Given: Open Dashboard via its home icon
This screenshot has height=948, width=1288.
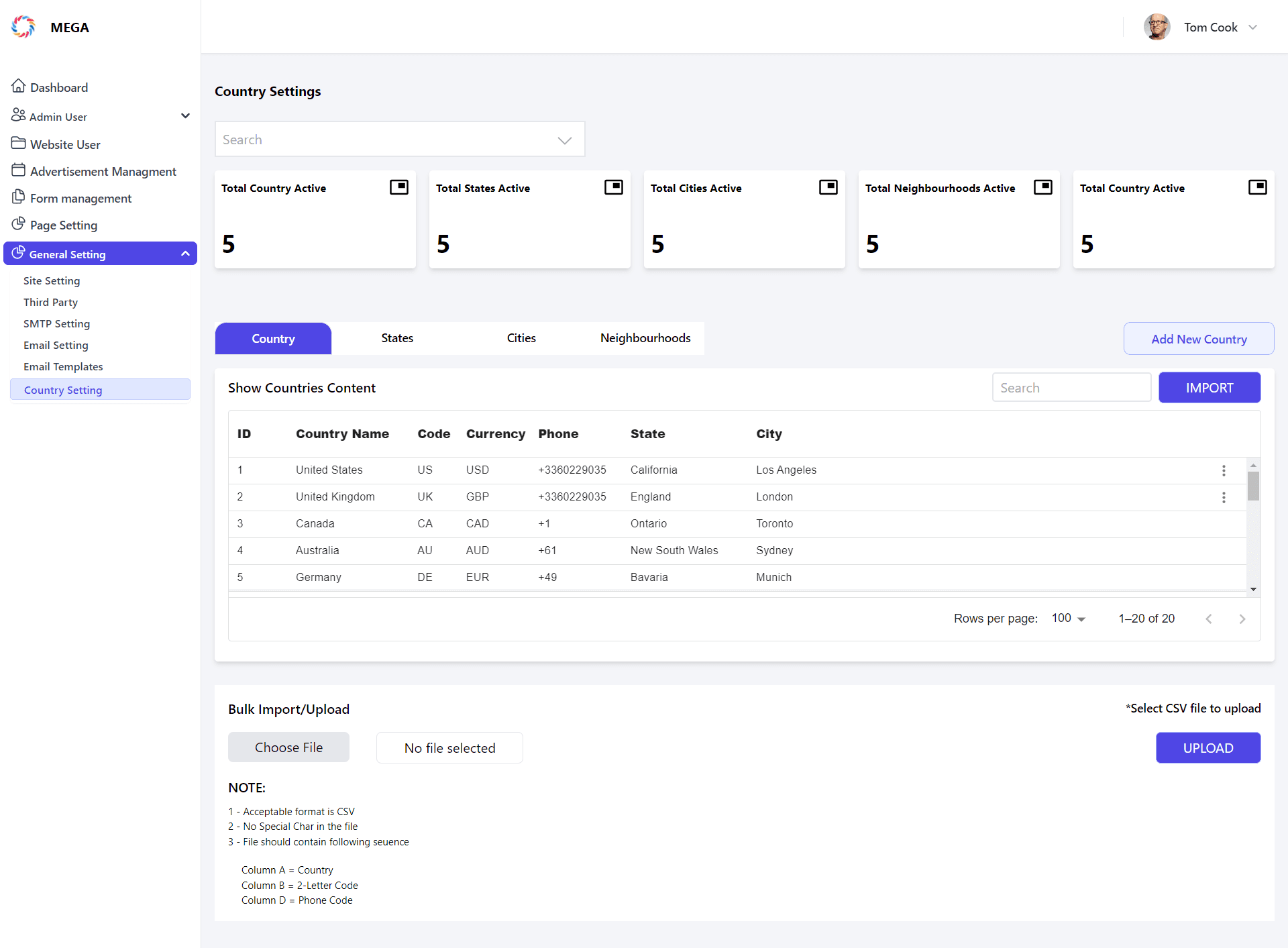Looking at the screenshot, I should 19,86.
